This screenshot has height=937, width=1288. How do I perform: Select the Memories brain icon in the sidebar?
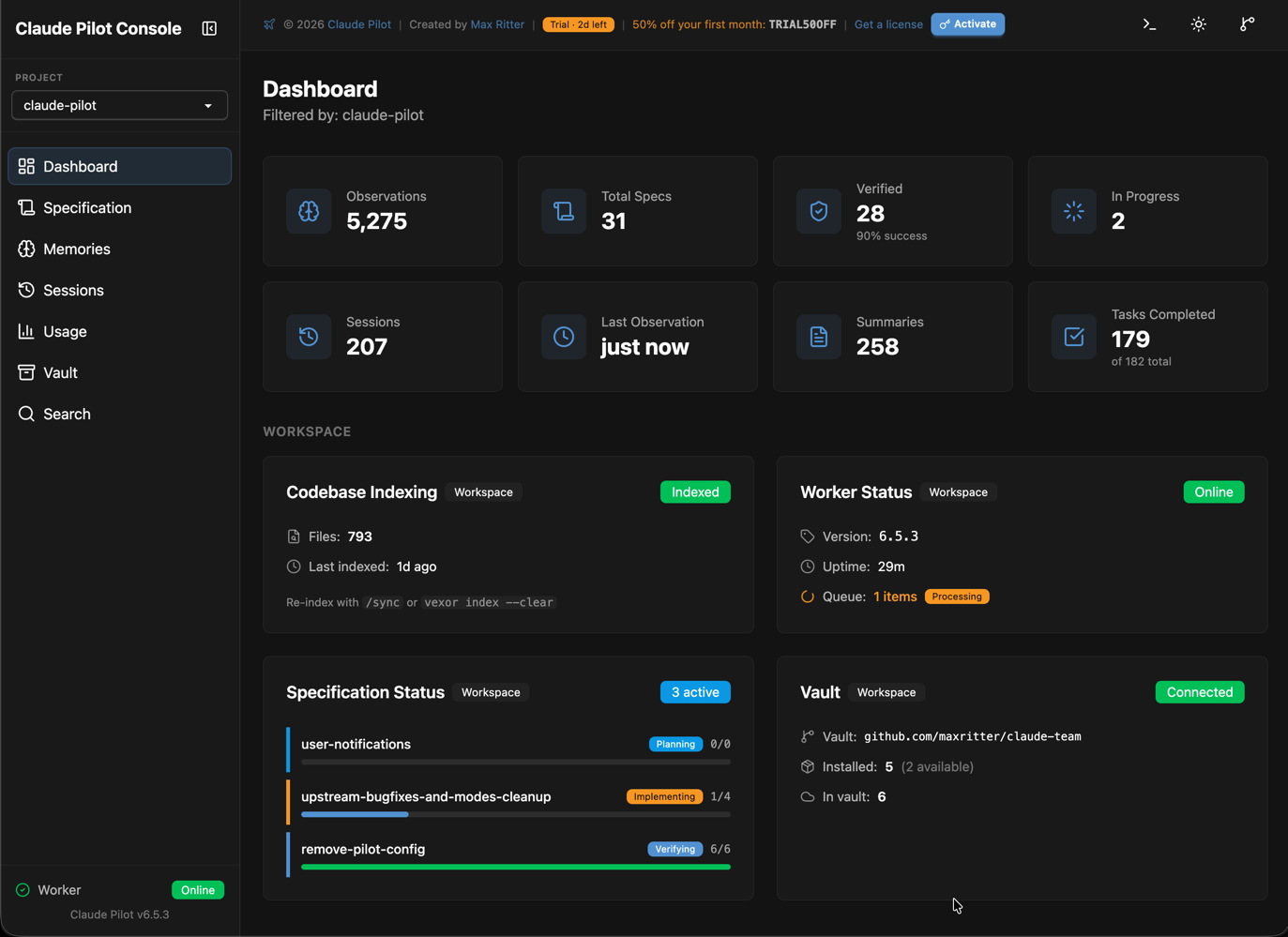tap(25, 249)
